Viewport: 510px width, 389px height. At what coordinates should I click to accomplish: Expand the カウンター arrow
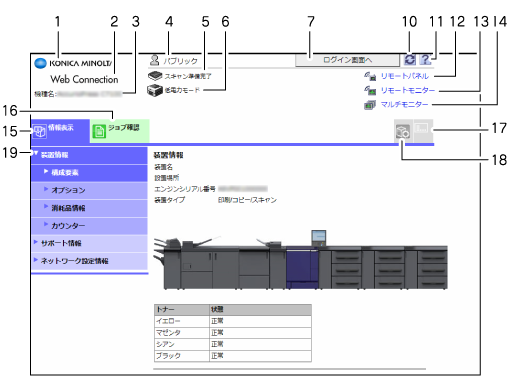click(46, 224)
